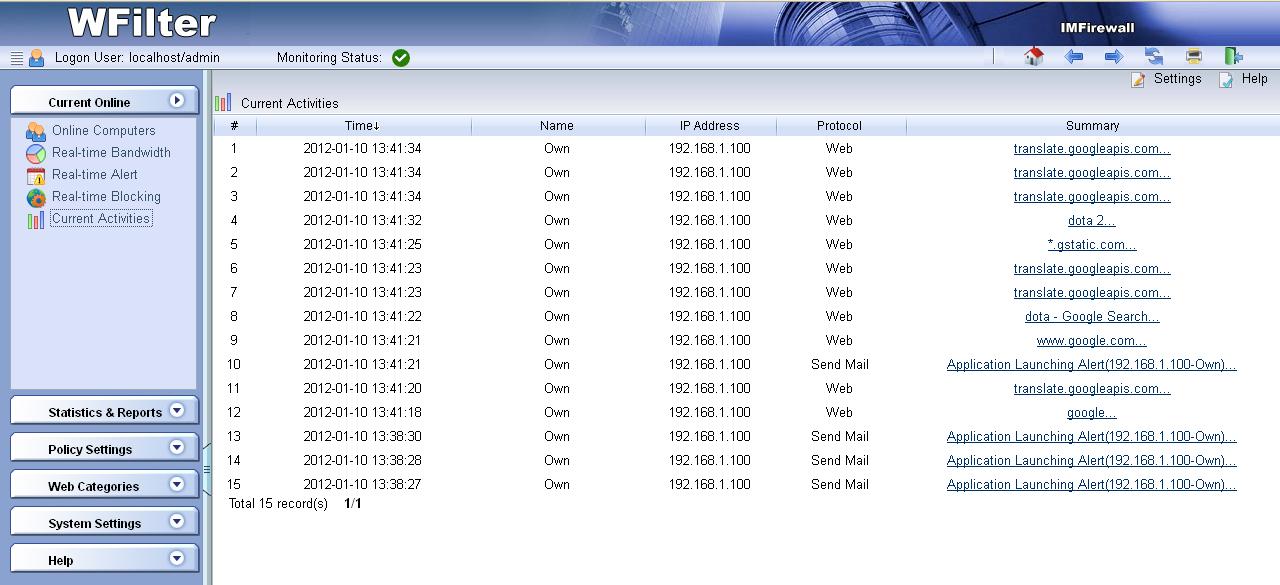Click the green Monitoring Status checkmark
The image size is (1280, 585).
401,58
